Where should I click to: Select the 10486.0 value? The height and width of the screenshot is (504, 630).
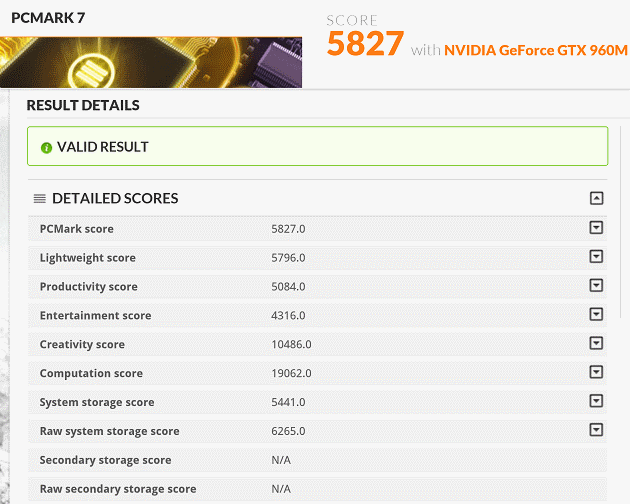tap(291, 344)
